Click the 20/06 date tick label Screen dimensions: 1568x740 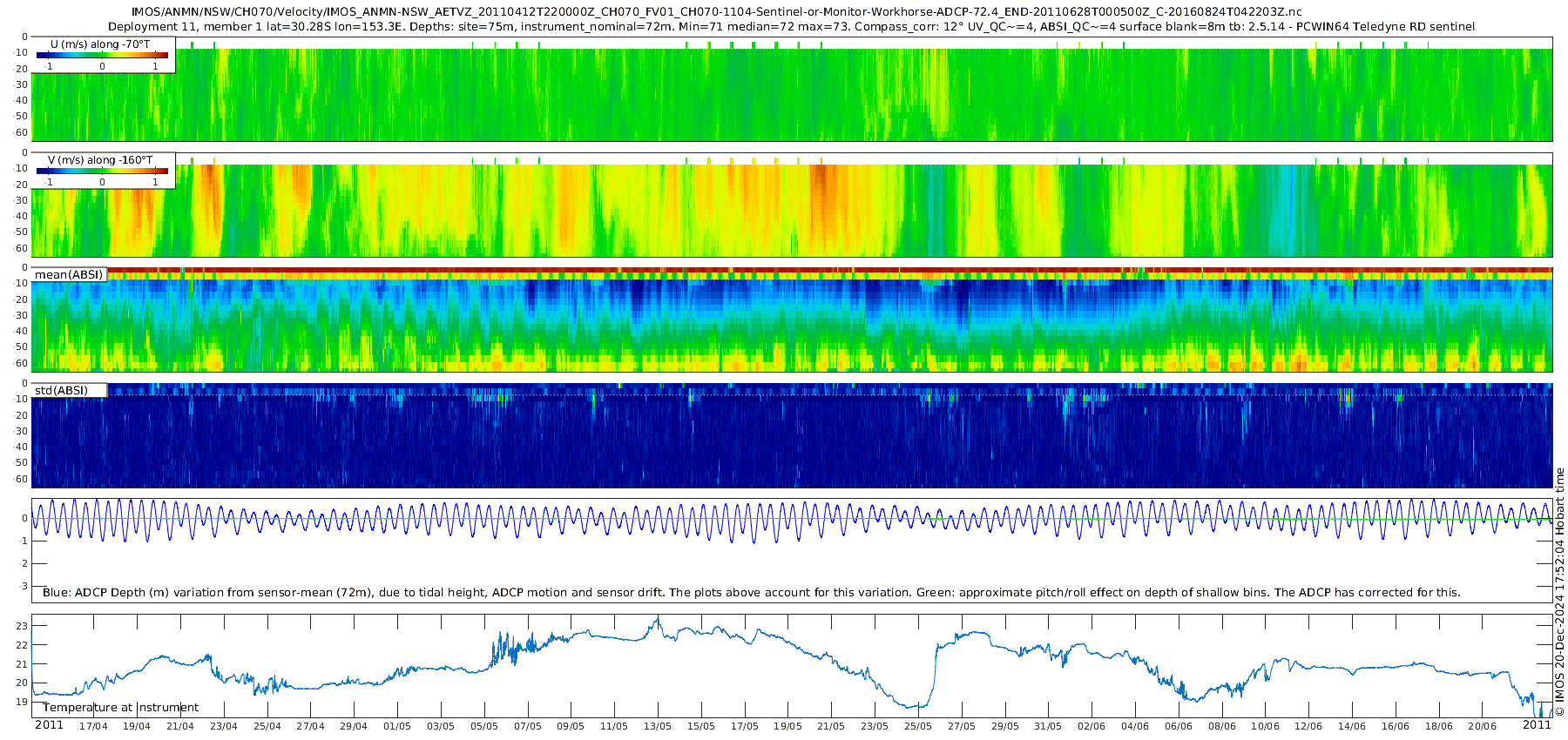(x=1482, y=726)
